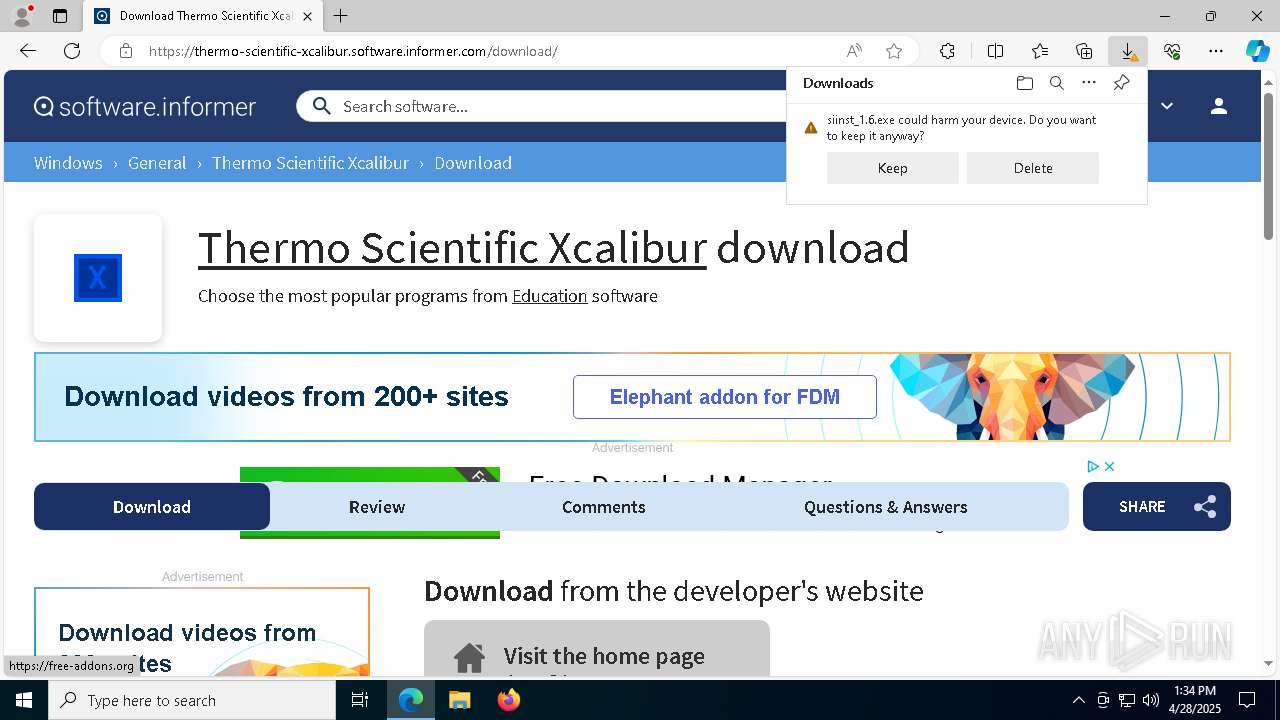The width and height of the screenshot is (1280, 720).
Task: Go to software.informer home logo
Action: [145, 106]
